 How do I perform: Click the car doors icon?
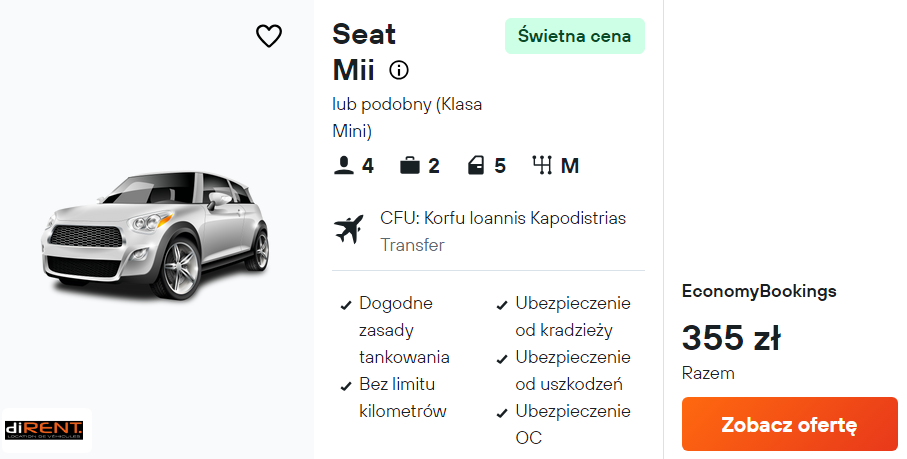[x=476, y=165]
